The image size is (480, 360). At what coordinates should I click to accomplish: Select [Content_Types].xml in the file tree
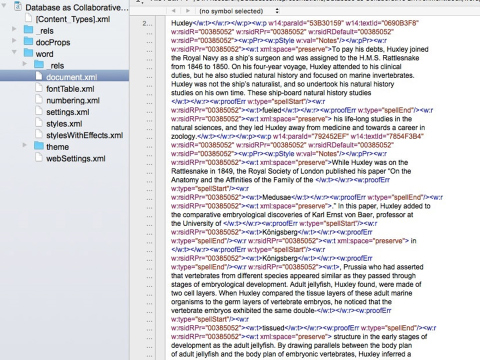point(73,19)
